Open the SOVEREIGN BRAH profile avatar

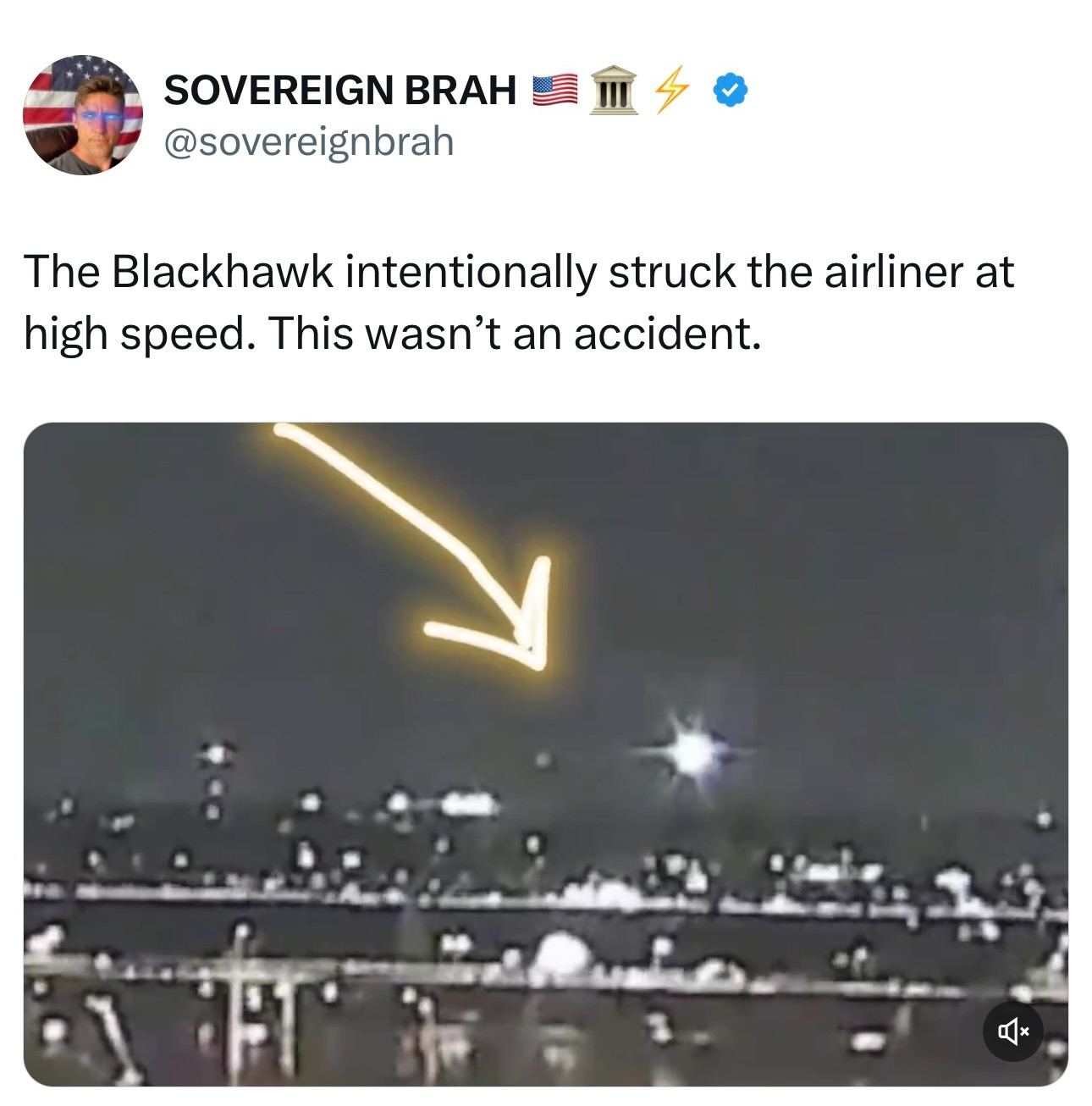point(82,115)
